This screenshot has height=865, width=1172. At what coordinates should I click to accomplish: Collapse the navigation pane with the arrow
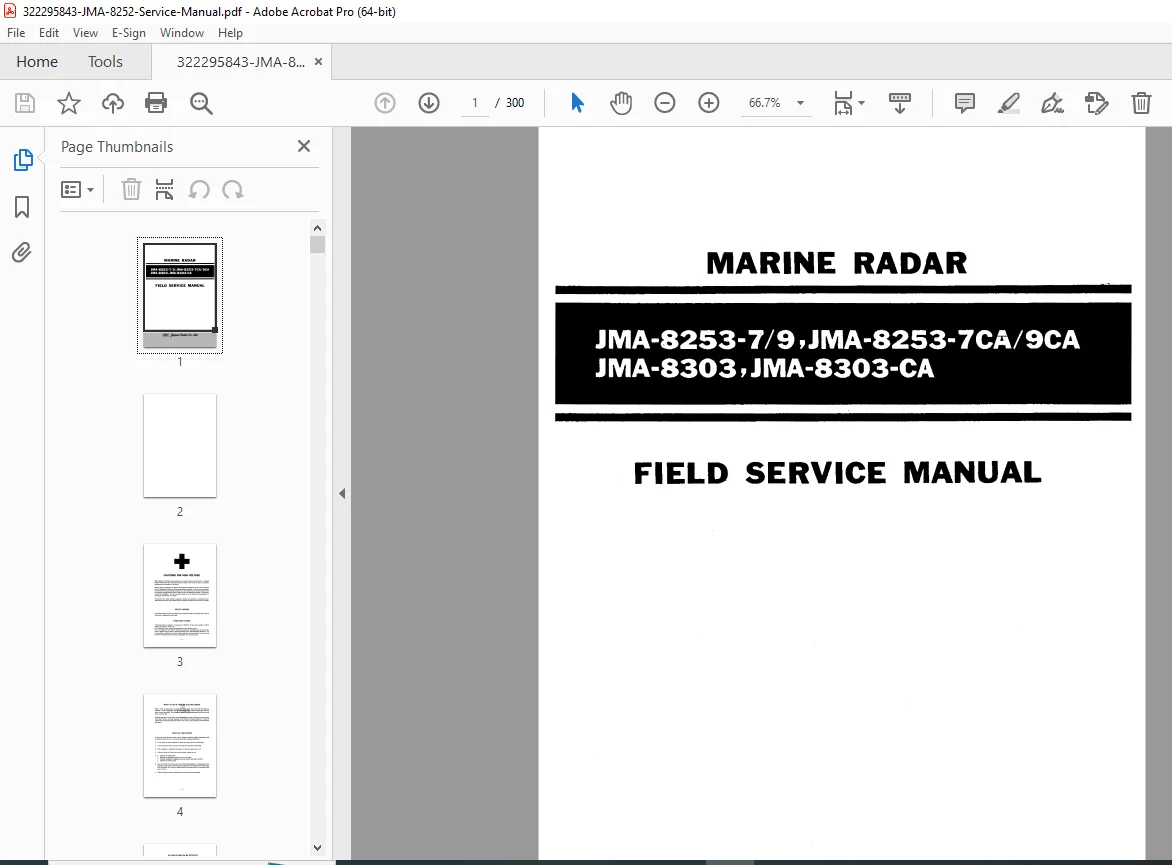click(342, 493)
